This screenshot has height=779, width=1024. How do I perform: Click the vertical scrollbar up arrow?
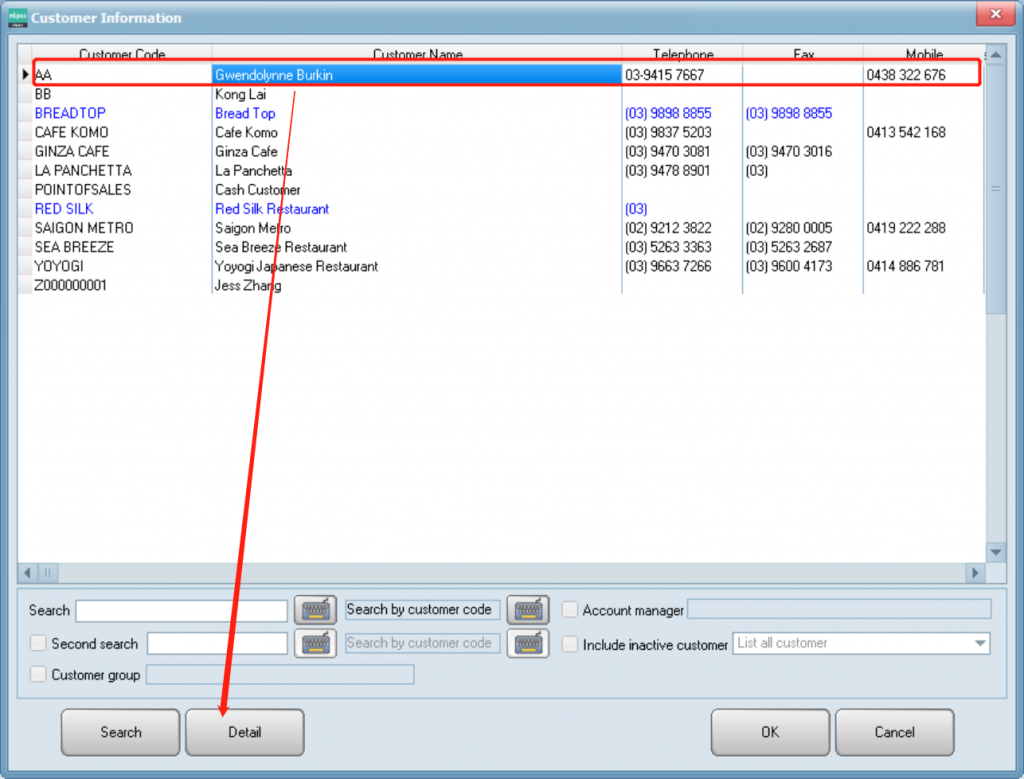[x=995, y=55]
